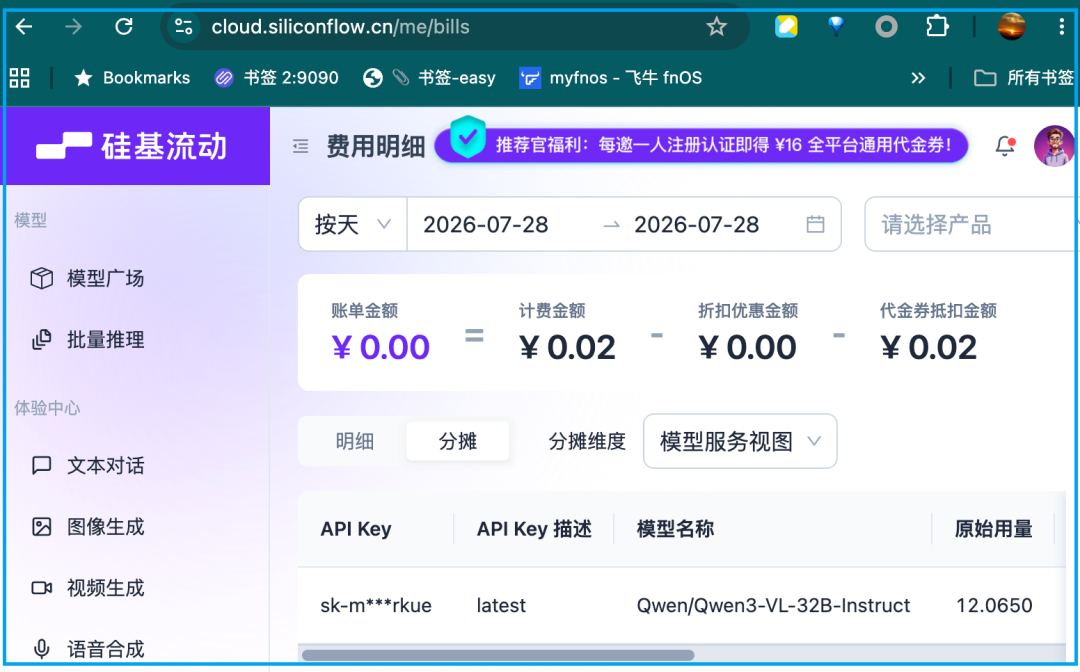Go back to the previous page
Image resolution: width=1080 pixels, height=672 pixels.
click(x=24, y=27)
